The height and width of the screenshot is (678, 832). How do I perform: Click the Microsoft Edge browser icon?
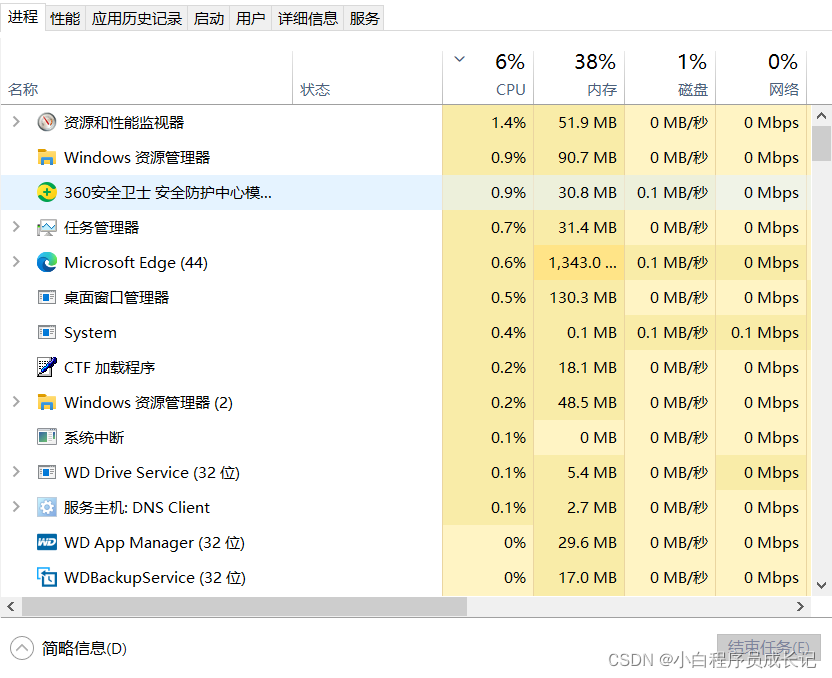47,263
